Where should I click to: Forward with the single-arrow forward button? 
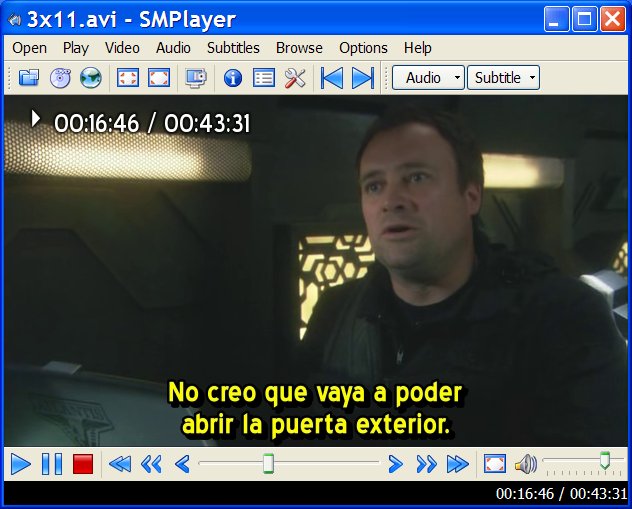pos(395,464)
